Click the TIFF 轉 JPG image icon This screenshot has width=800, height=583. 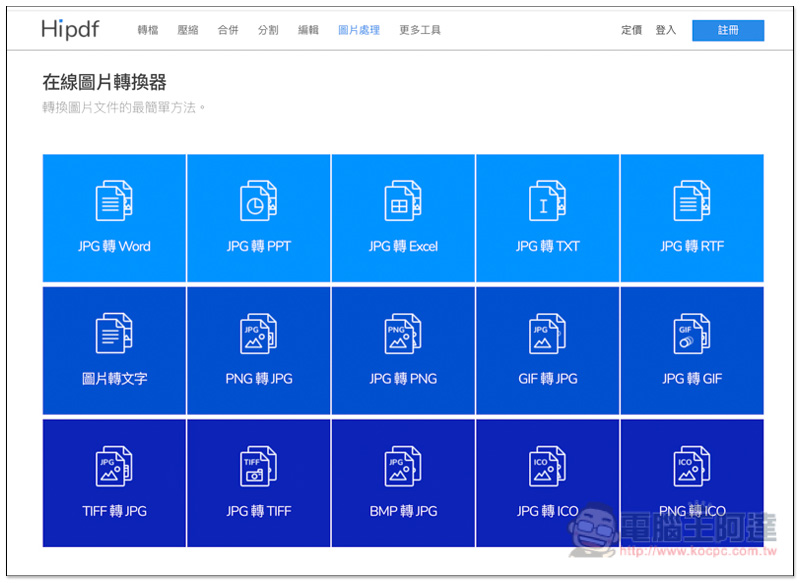(114, 466)
